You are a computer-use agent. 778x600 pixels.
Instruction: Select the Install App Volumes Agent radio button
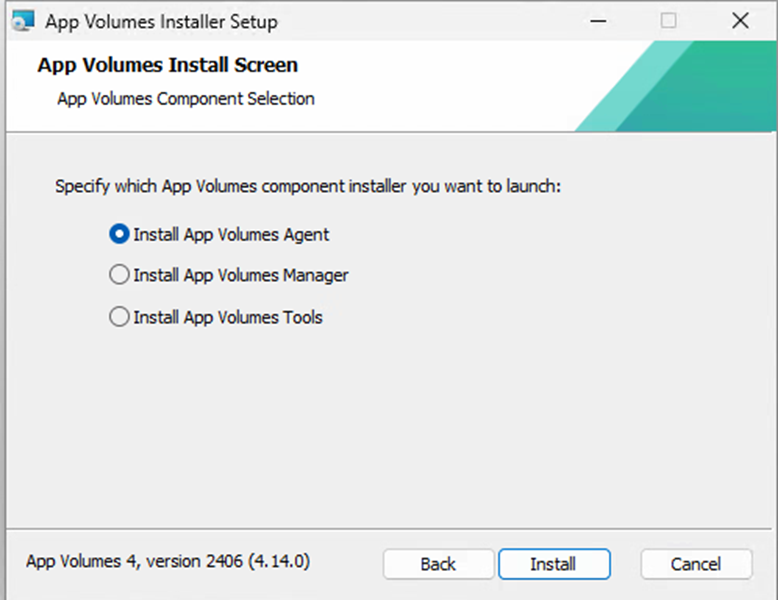(x=119, y=234)
